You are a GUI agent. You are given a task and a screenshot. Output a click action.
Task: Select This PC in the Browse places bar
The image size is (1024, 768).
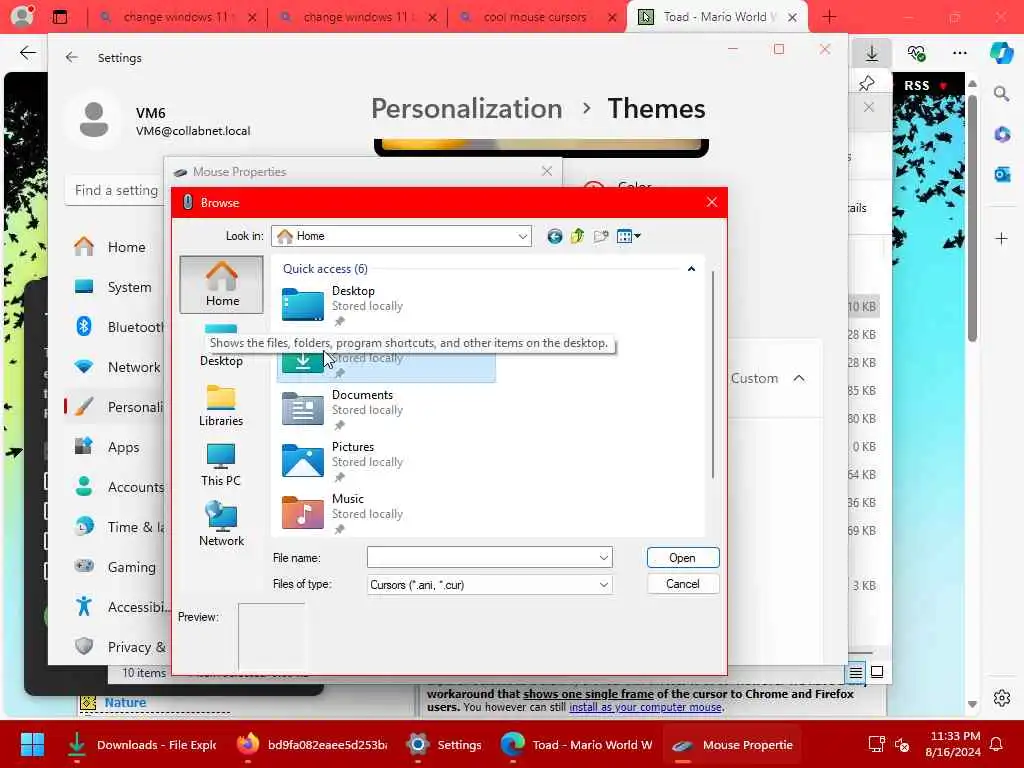pos(221,465)
